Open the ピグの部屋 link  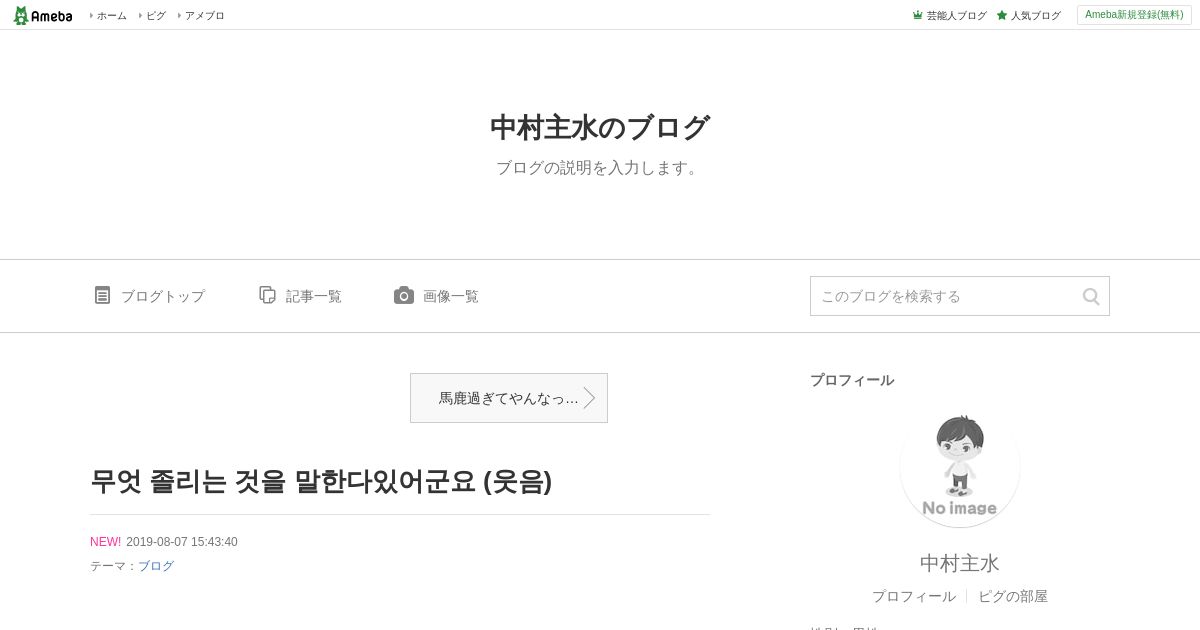1013,596
